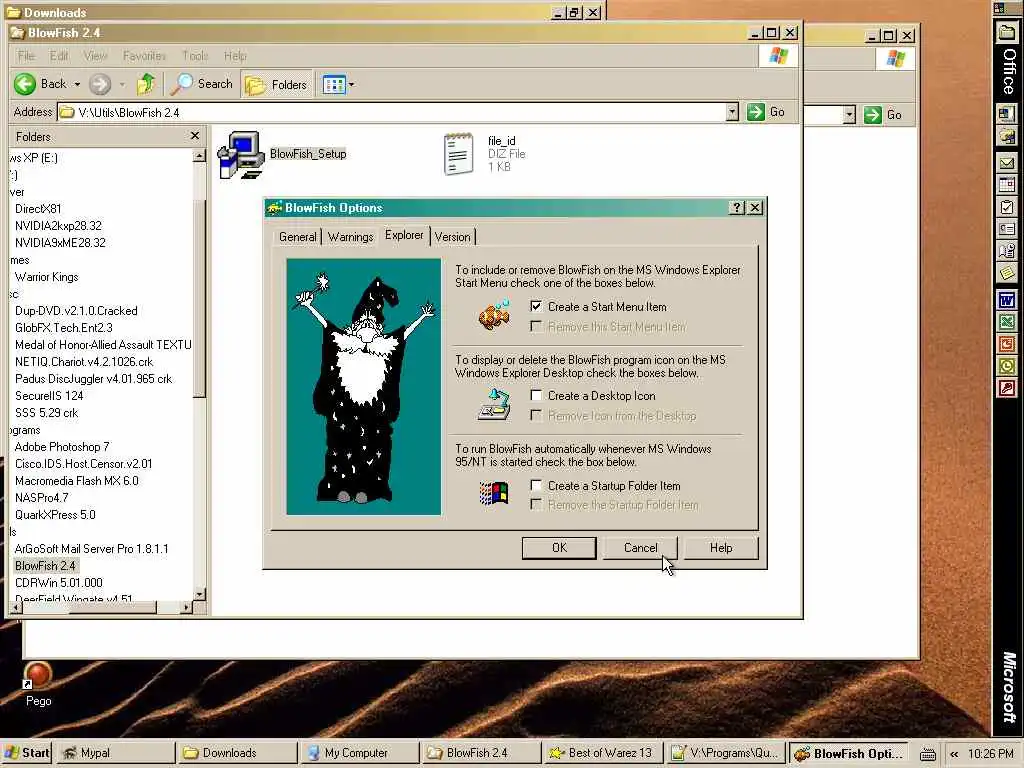This screenshot has width=1024, height=768.
Task: Select the Explorer tab
Action: point(404,235)
